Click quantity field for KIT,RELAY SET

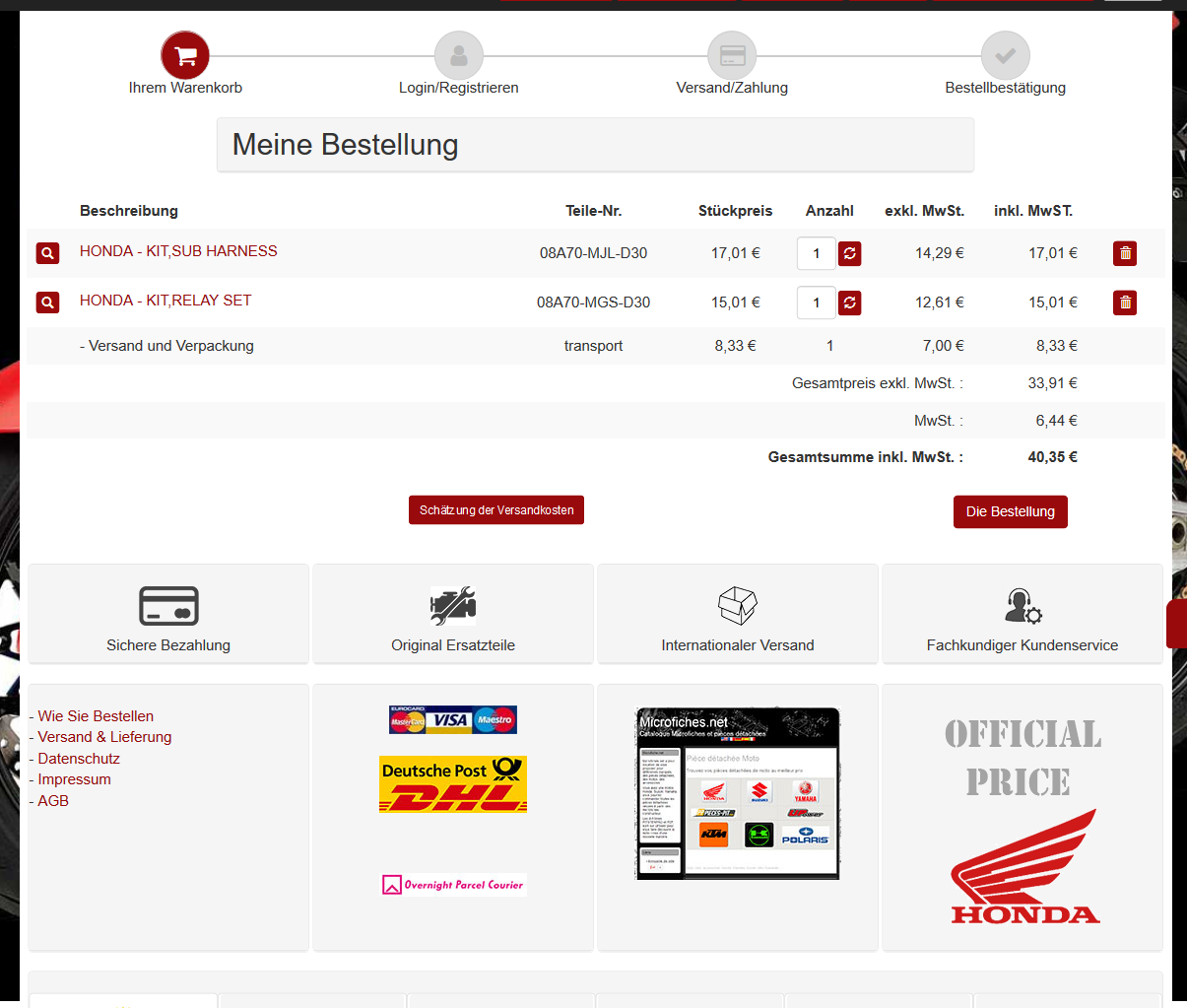(x=816, y=302)
